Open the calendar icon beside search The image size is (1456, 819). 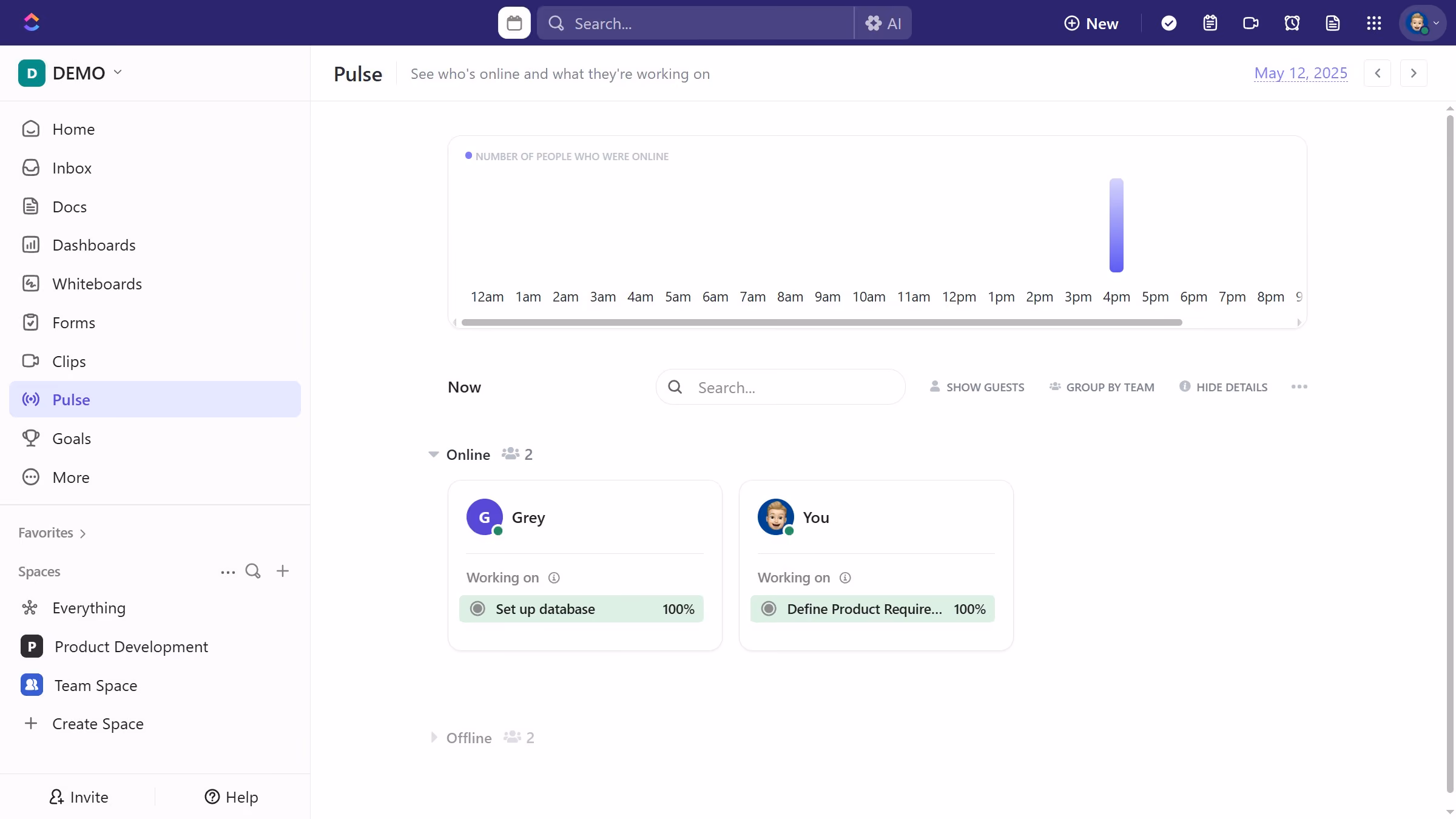click(514, 23)
